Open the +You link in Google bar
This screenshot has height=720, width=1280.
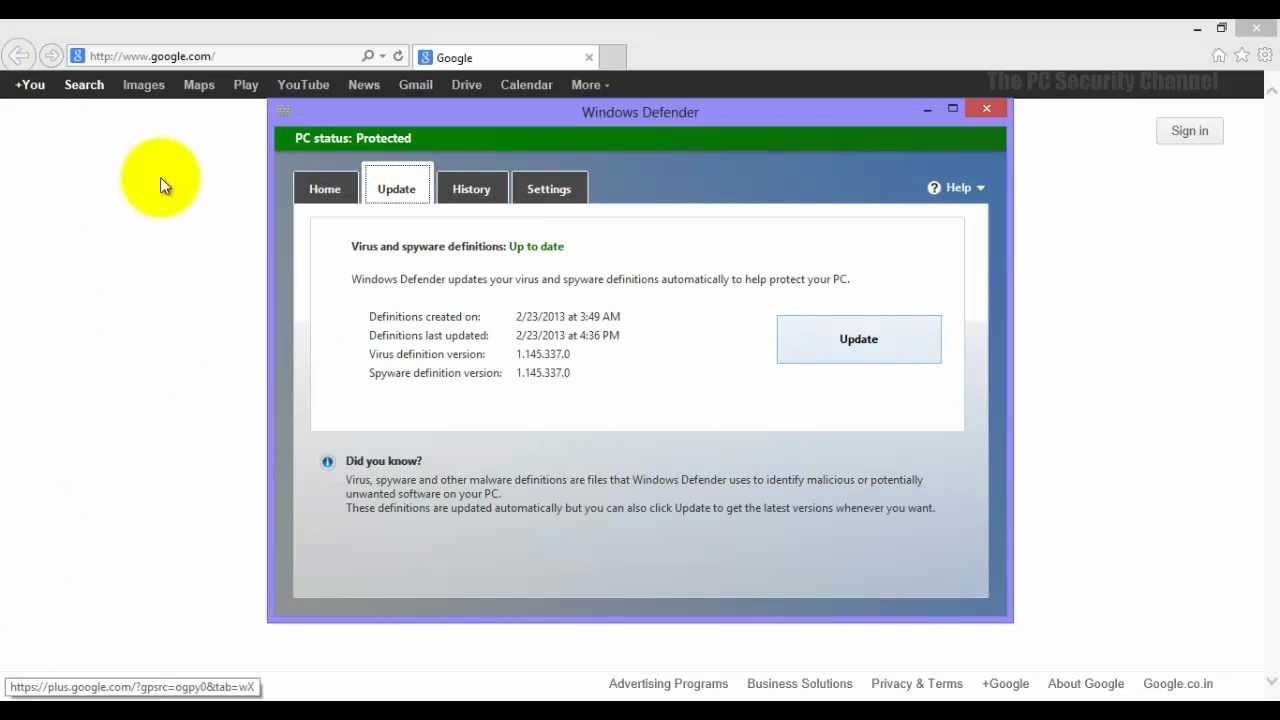(30, 85)
